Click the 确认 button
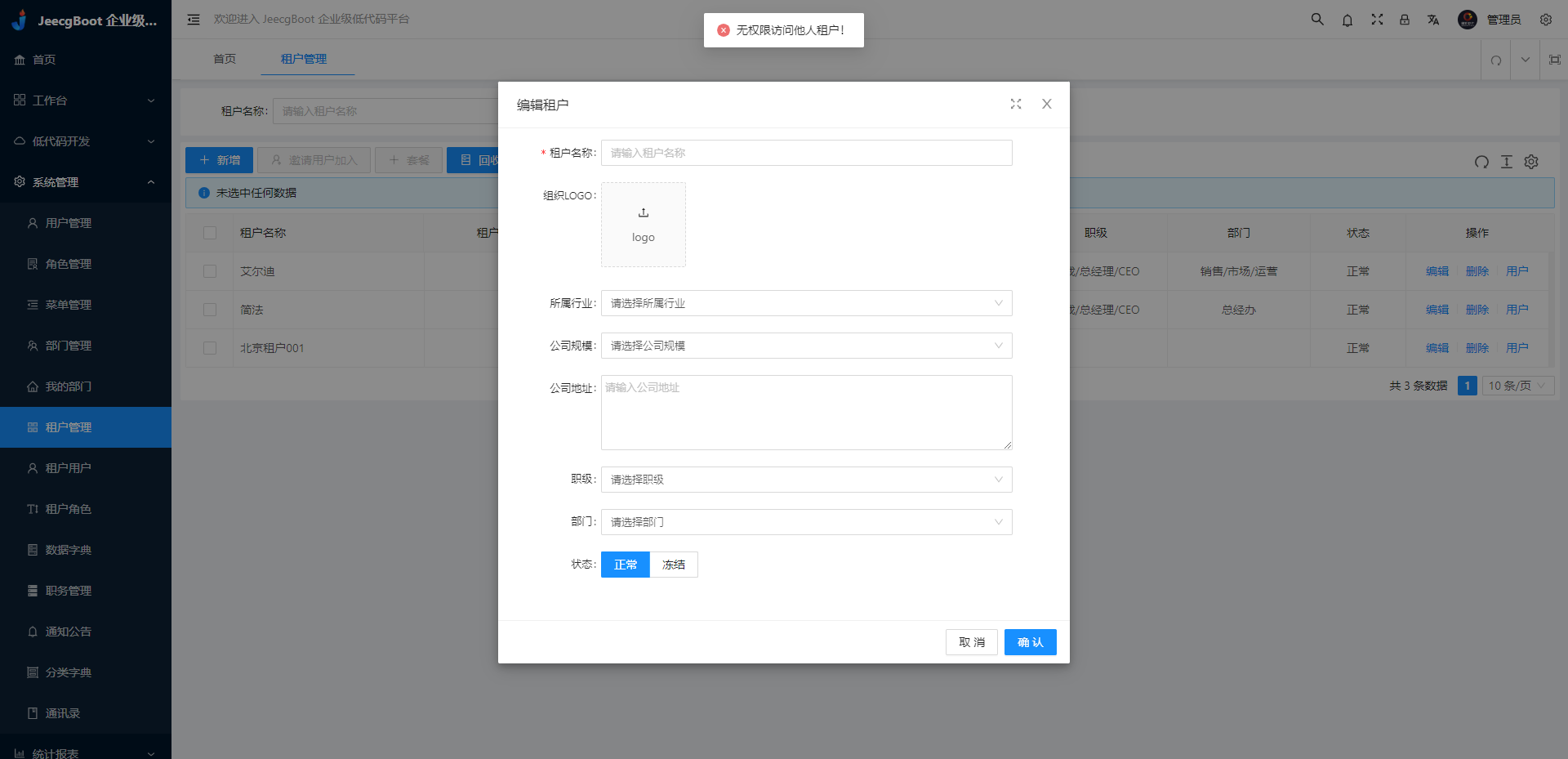 [1031, 642]
